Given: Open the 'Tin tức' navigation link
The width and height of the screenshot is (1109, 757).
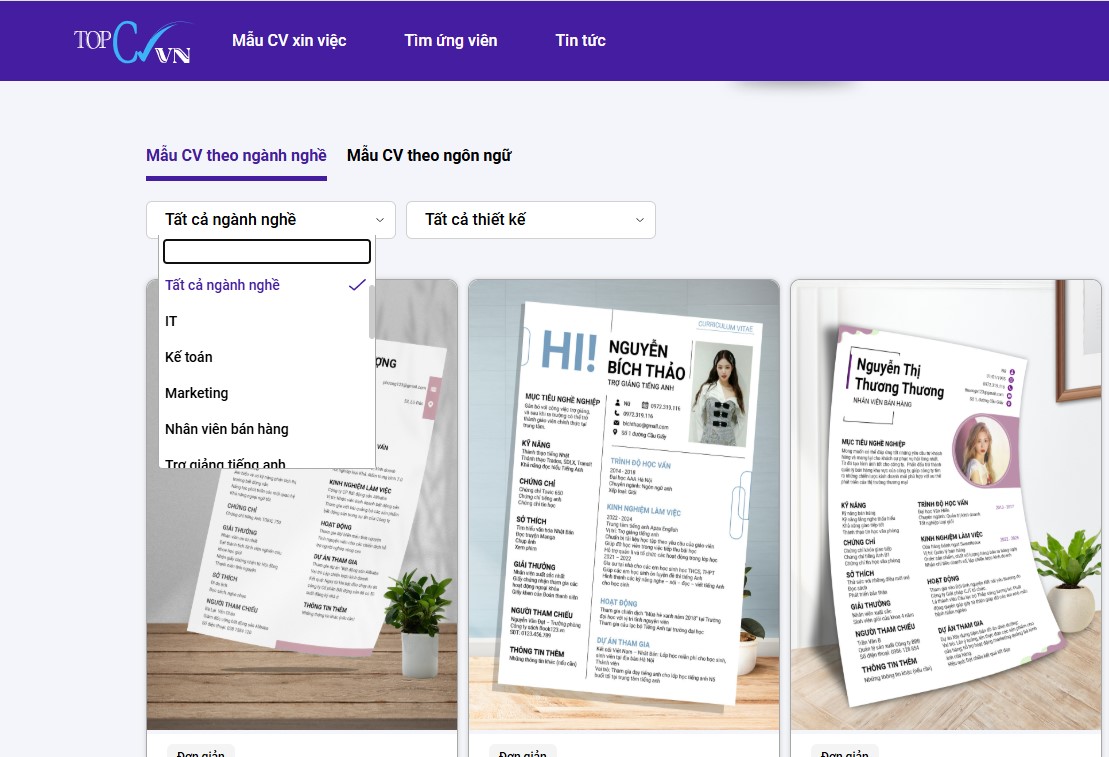Looking at the screenshot, I should (x=580, y=41).
